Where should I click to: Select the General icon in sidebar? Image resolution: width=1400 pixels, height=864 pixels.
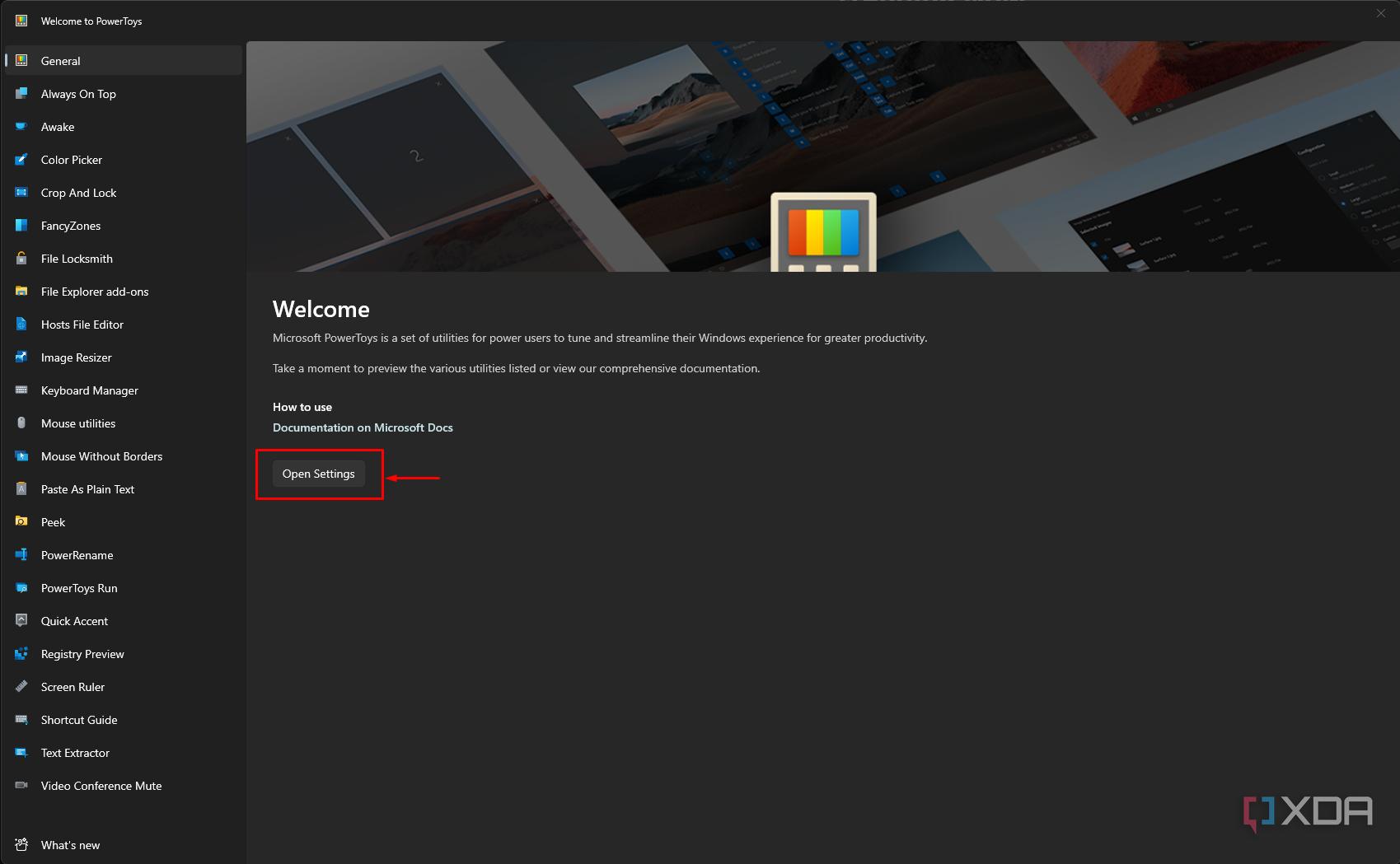click(21, 61)
